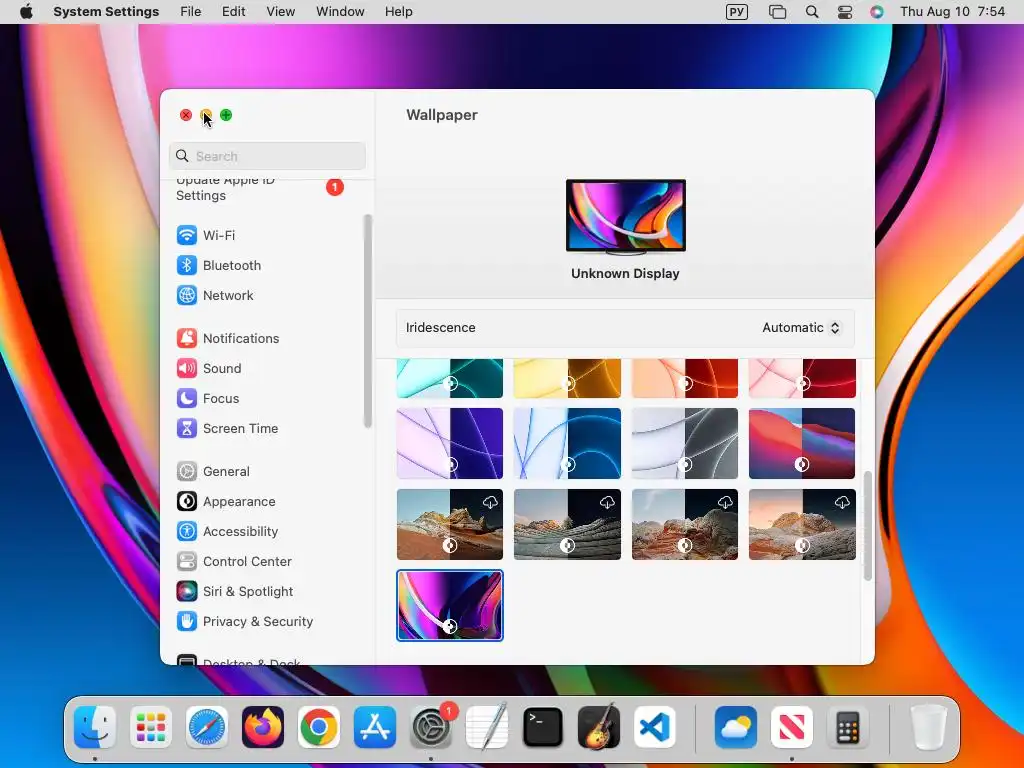
Task: Open Weather app from the Dock
Action: 736,727
